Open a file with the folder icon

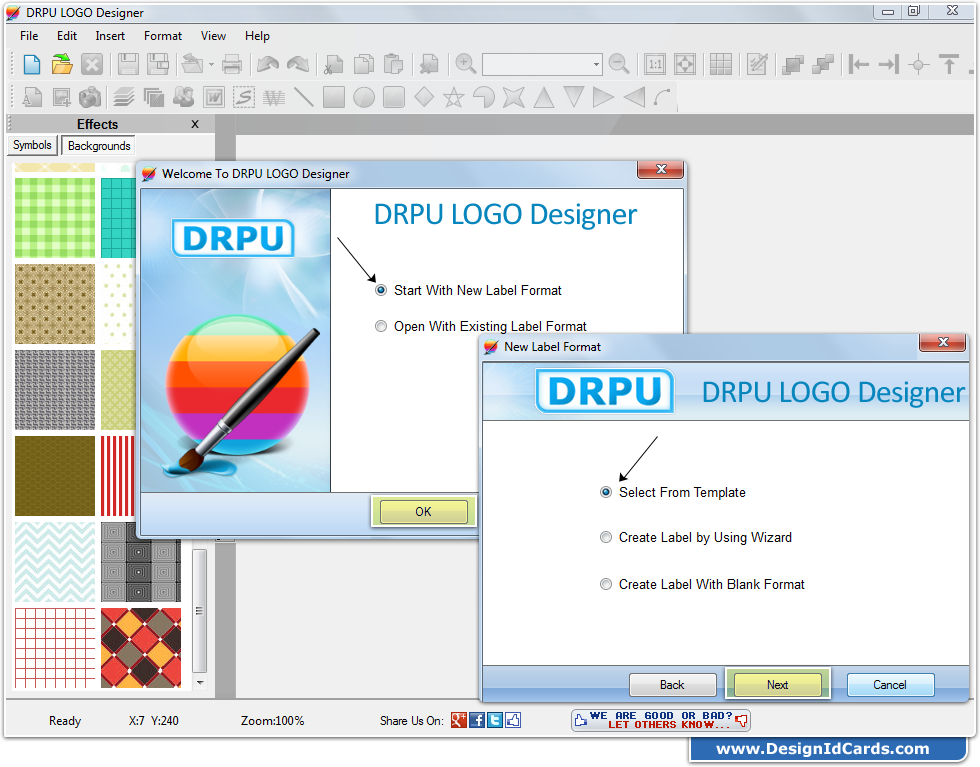click(x=62, y=64)
